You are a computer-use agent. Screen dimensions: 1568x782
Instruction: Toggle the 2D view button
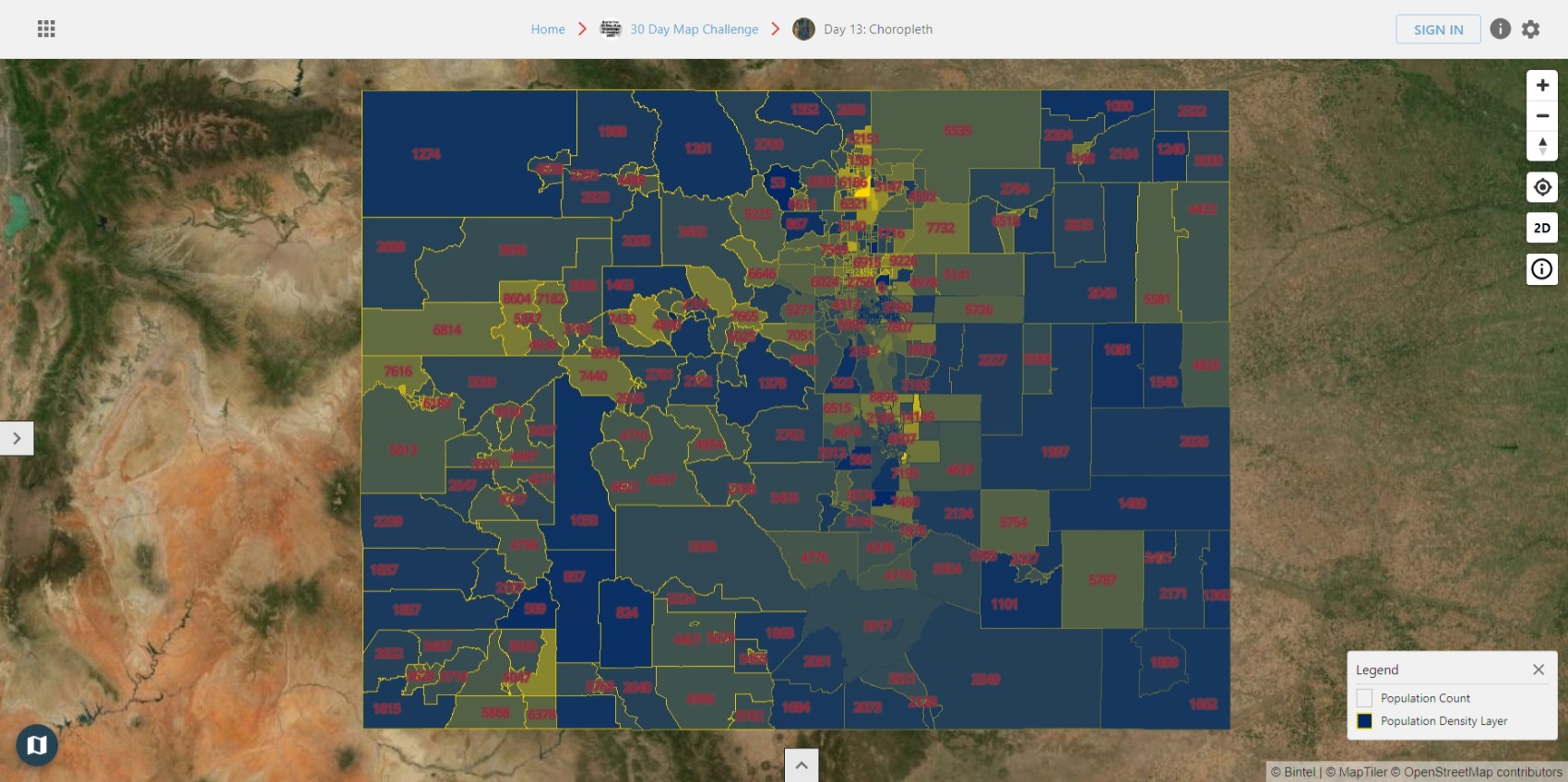click(1542, 228)
